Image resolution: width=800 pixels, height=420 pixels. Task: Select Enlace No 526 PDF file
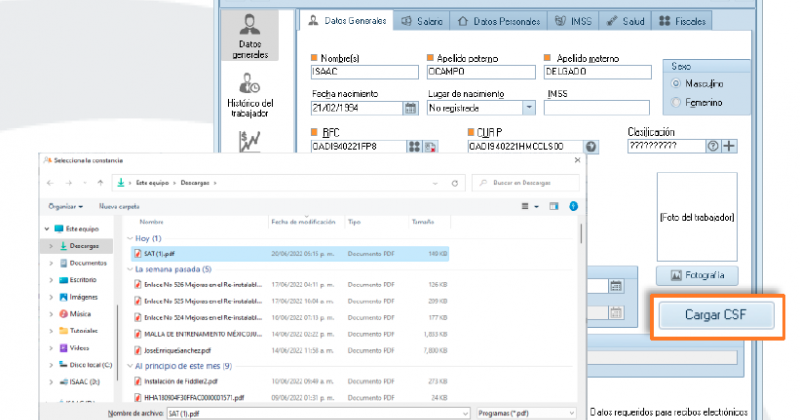point(290,285)
